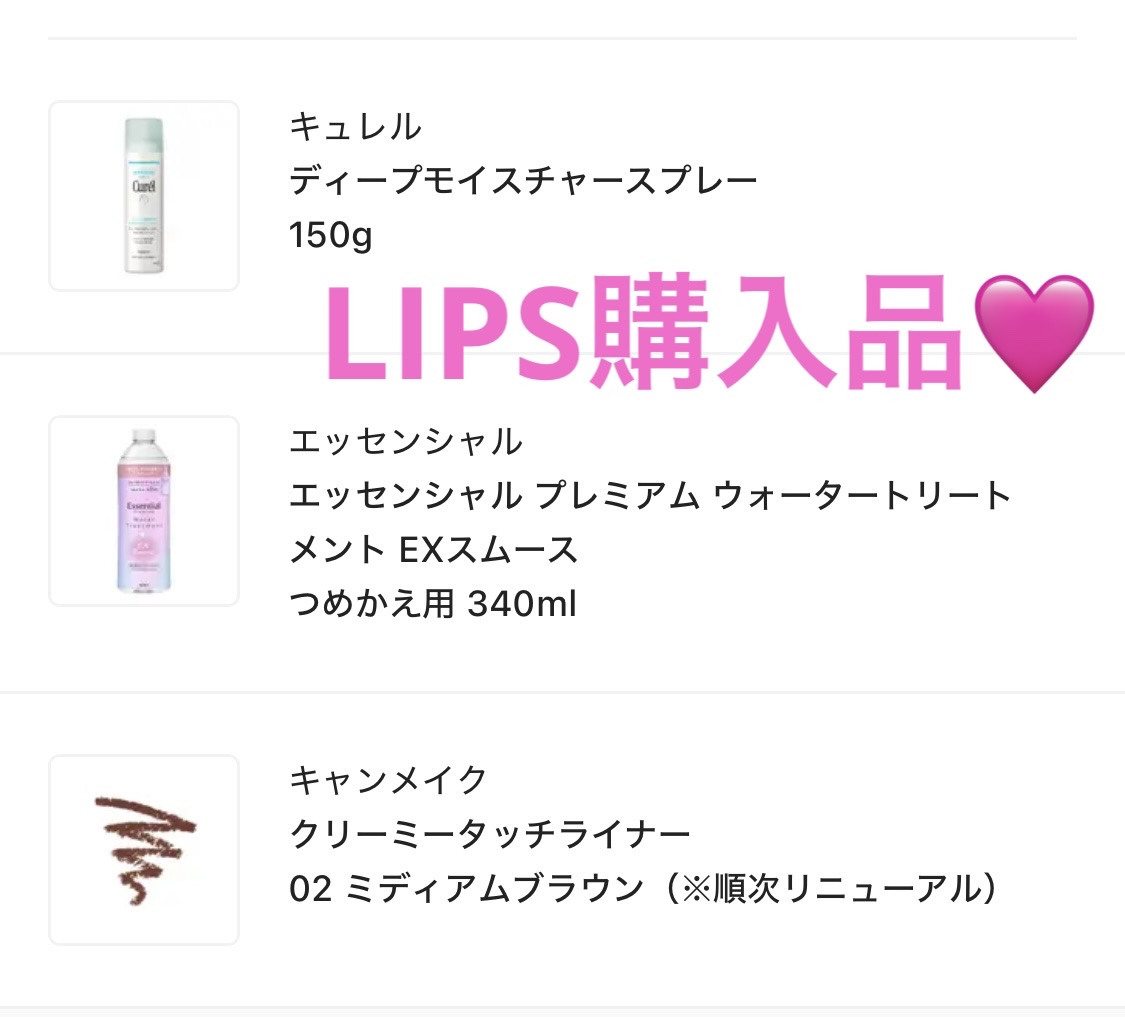This screenshot has width=1125, height=1017.
Task: Open ディープモイスチャースプレー product title
Action: [x=523, y=182]
